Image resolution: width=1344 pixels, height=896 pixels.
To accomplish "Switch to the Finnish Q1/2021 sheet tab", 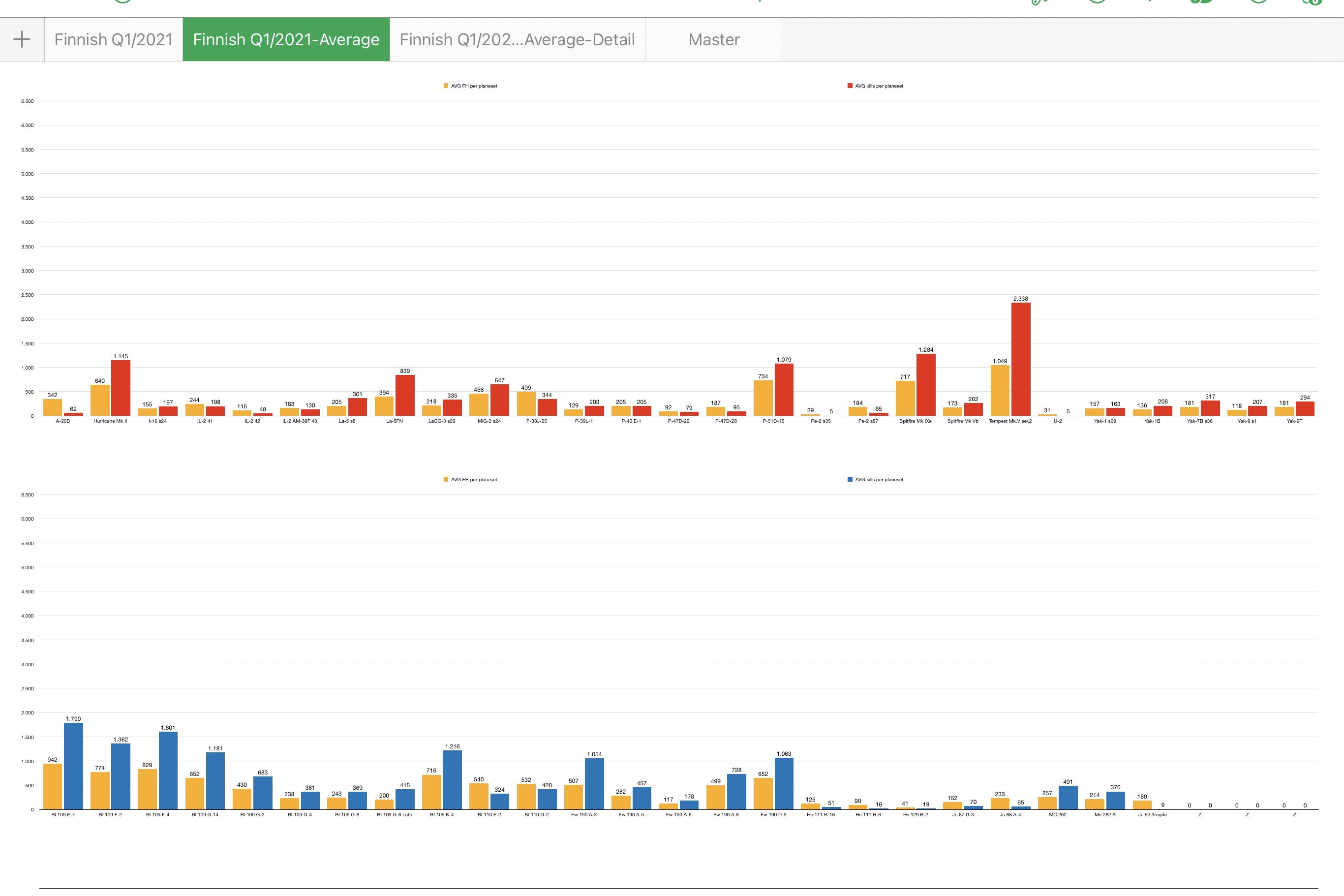I will [x=114, y=39].
